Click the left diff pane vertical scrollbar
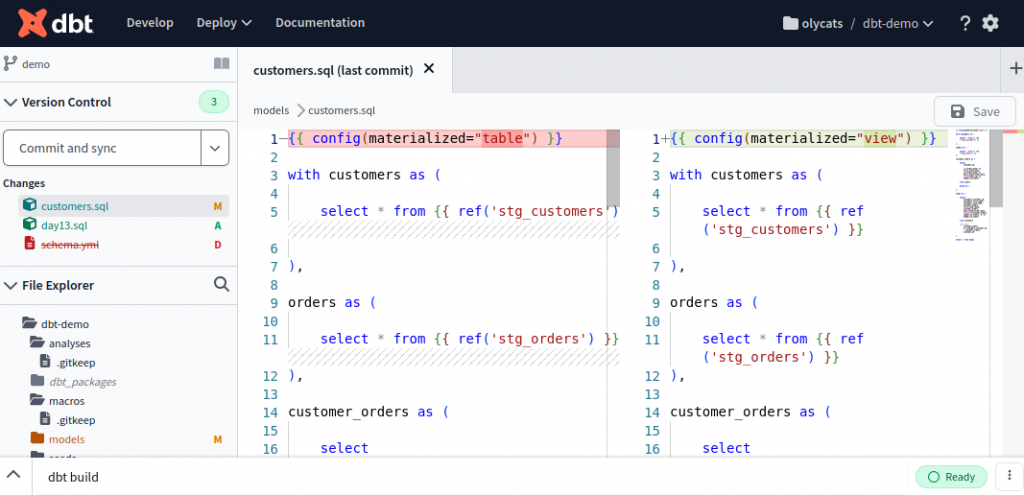Image resolution: width=1024 pixels, height=496 pixels. pos(613,168)
